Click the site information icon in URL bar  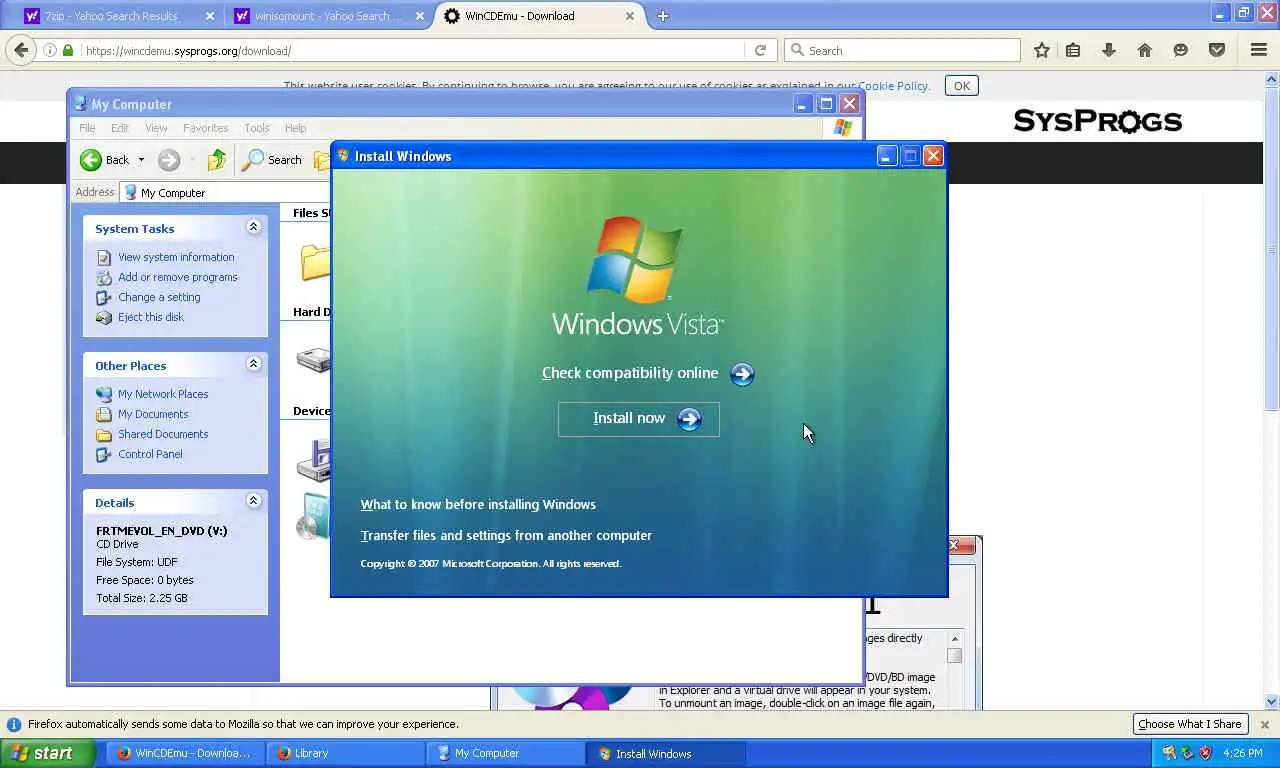[x=50, y=50]
